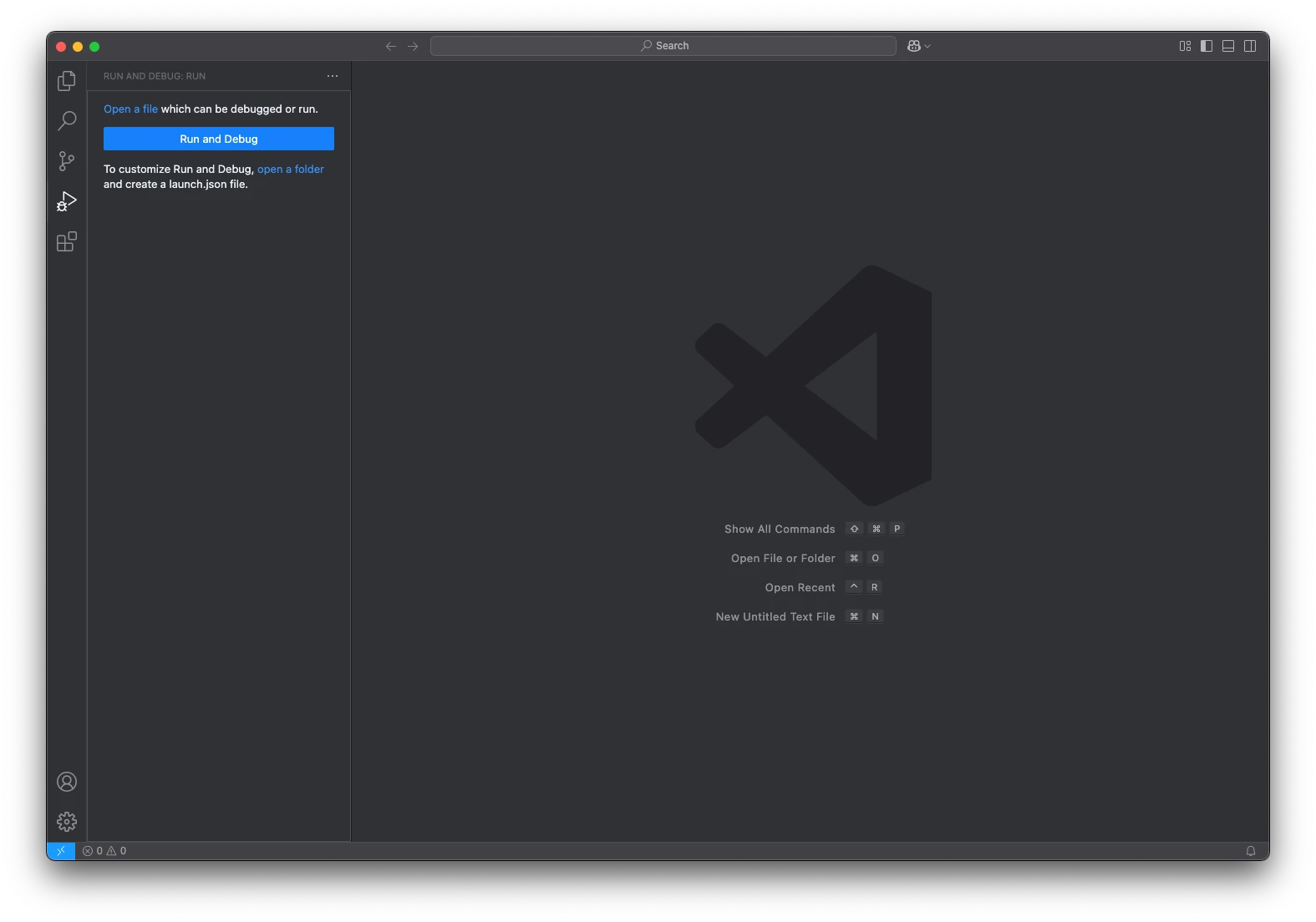Open the Customize Layout menu

point(1185,46)
